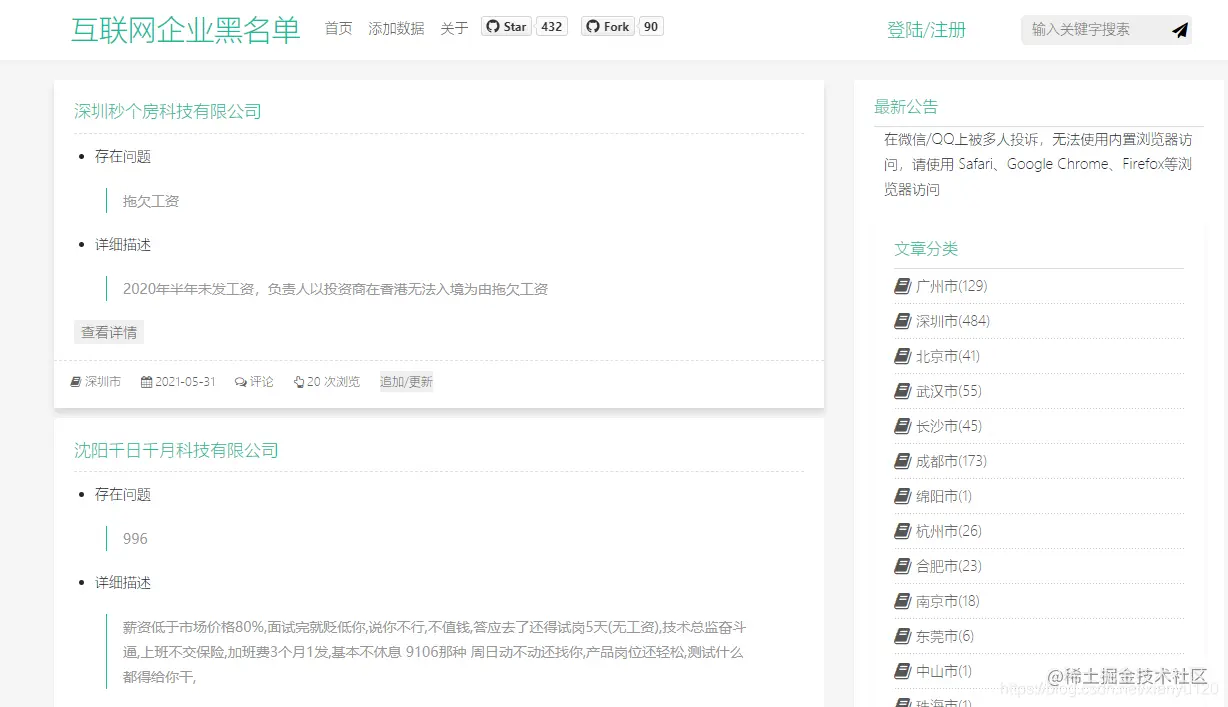Click the calendar icon beside 2021-05-31

(146, 381)
